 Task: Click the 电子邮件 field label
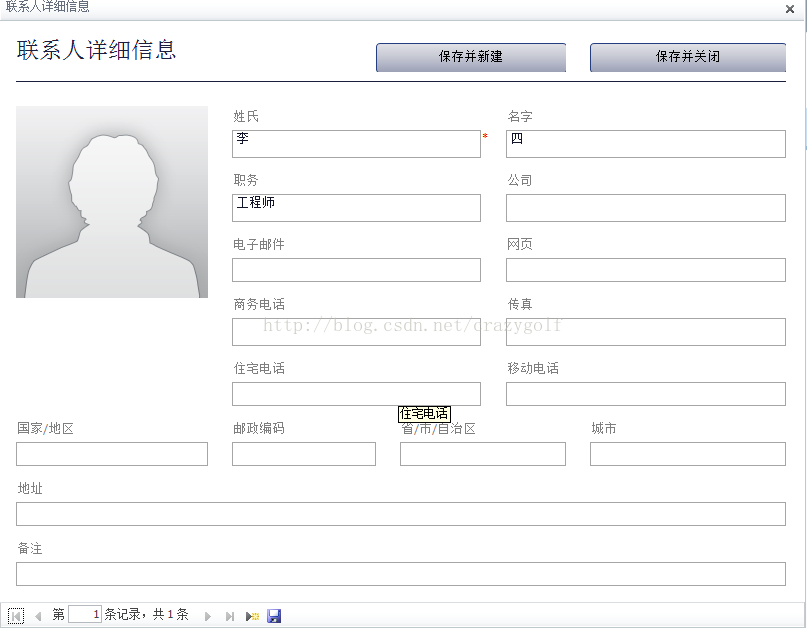259,244
